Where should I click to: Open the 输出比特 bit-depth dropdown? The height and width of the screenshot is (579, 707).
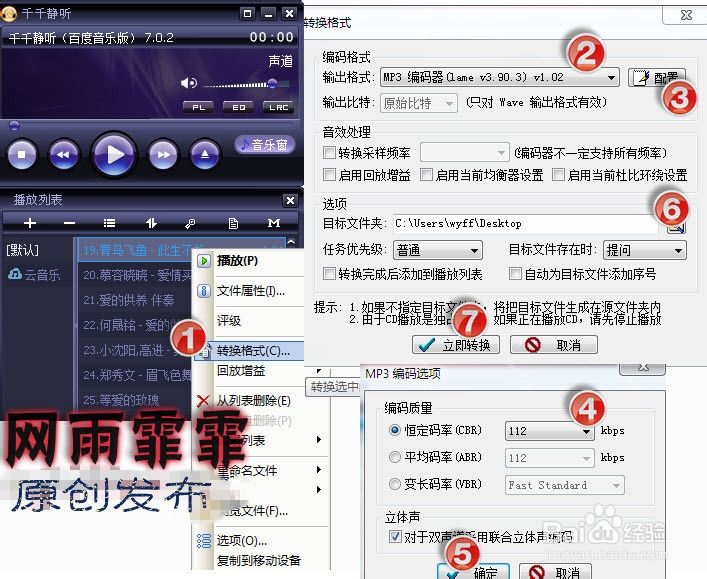click(x=419, y=103)
